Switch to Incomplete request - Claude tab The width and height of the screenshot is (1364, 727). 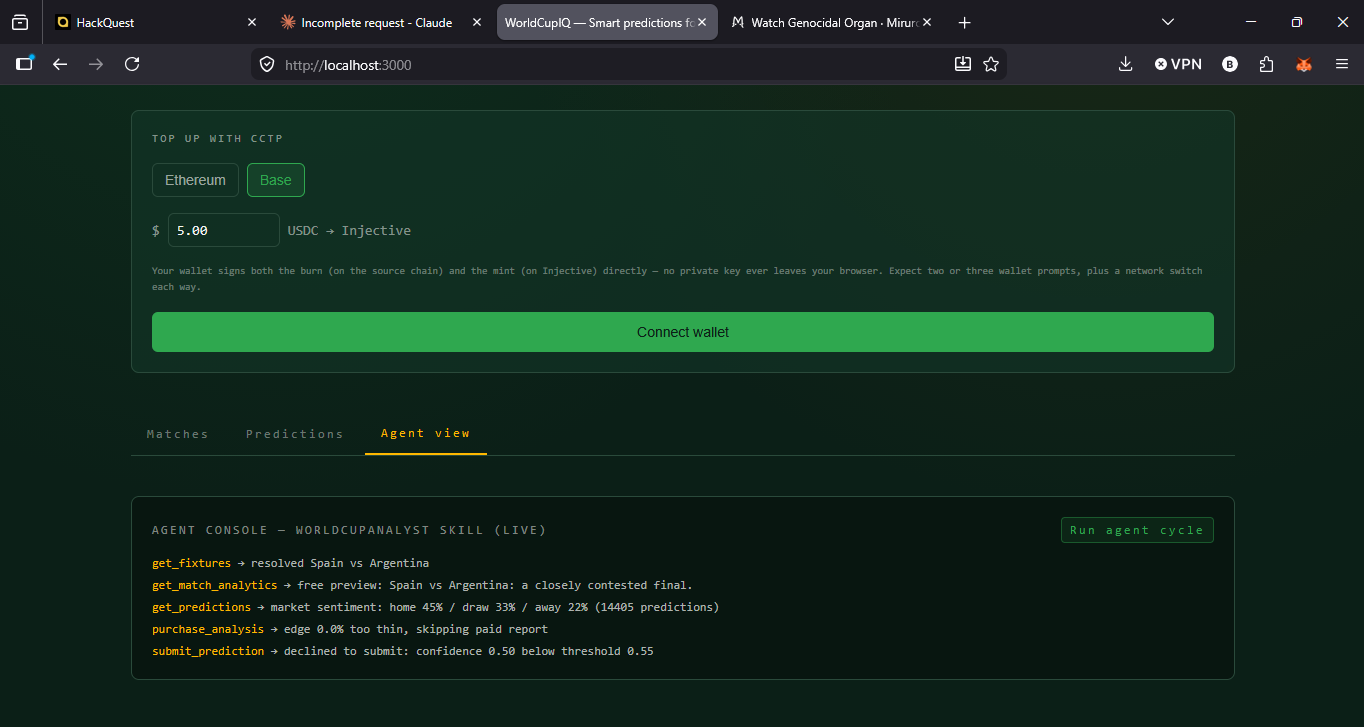[x=380, y=22]
